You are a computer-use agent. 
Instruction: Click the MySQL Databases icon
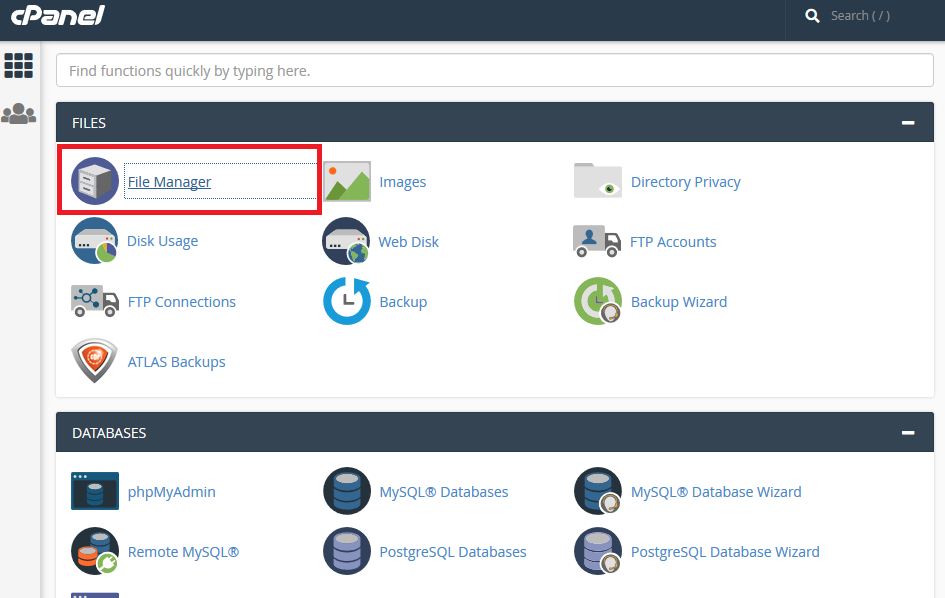[x=347, y=491]
